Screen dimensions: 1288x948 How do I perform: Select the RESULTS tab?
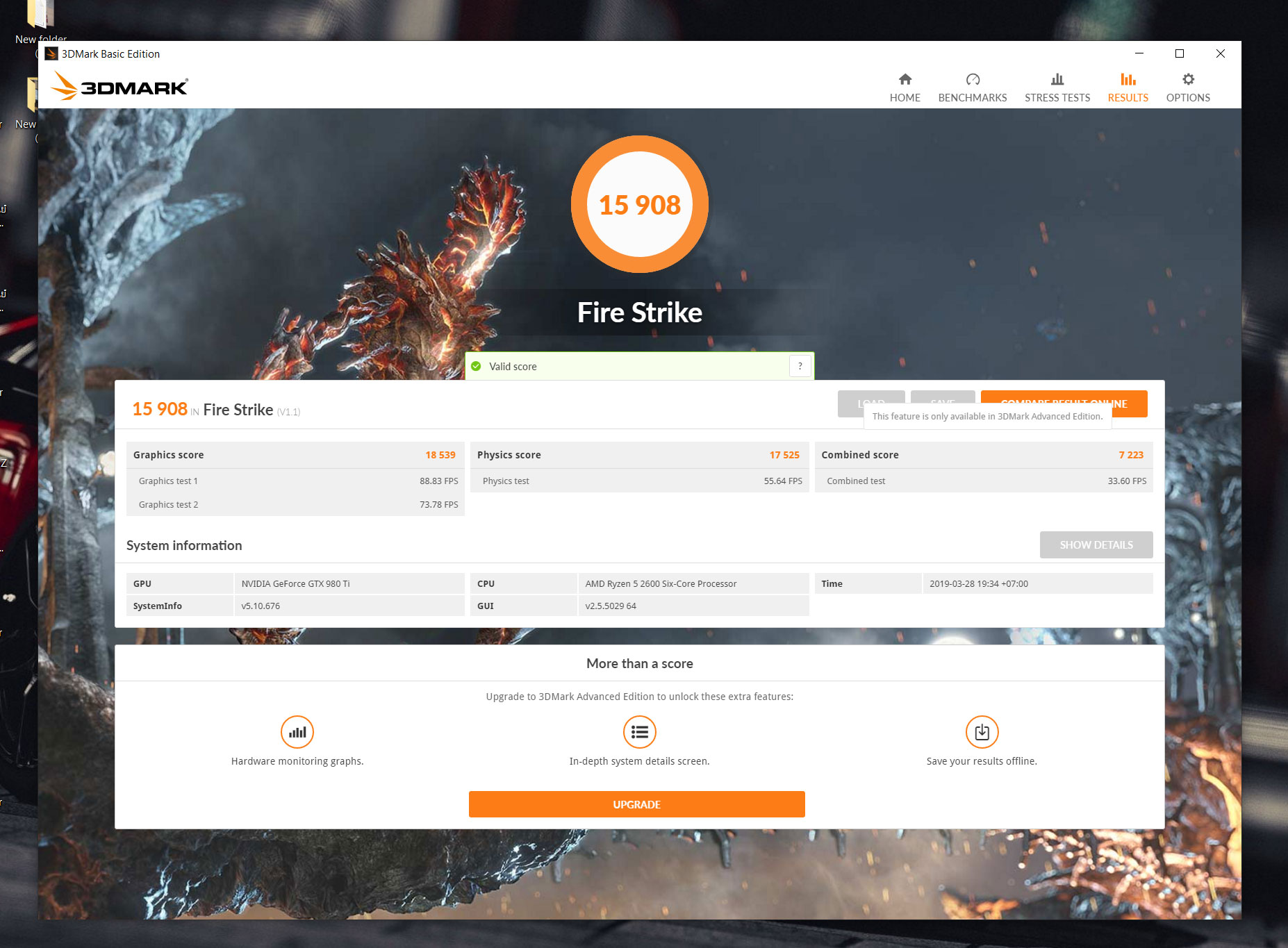coord(1128,88)
